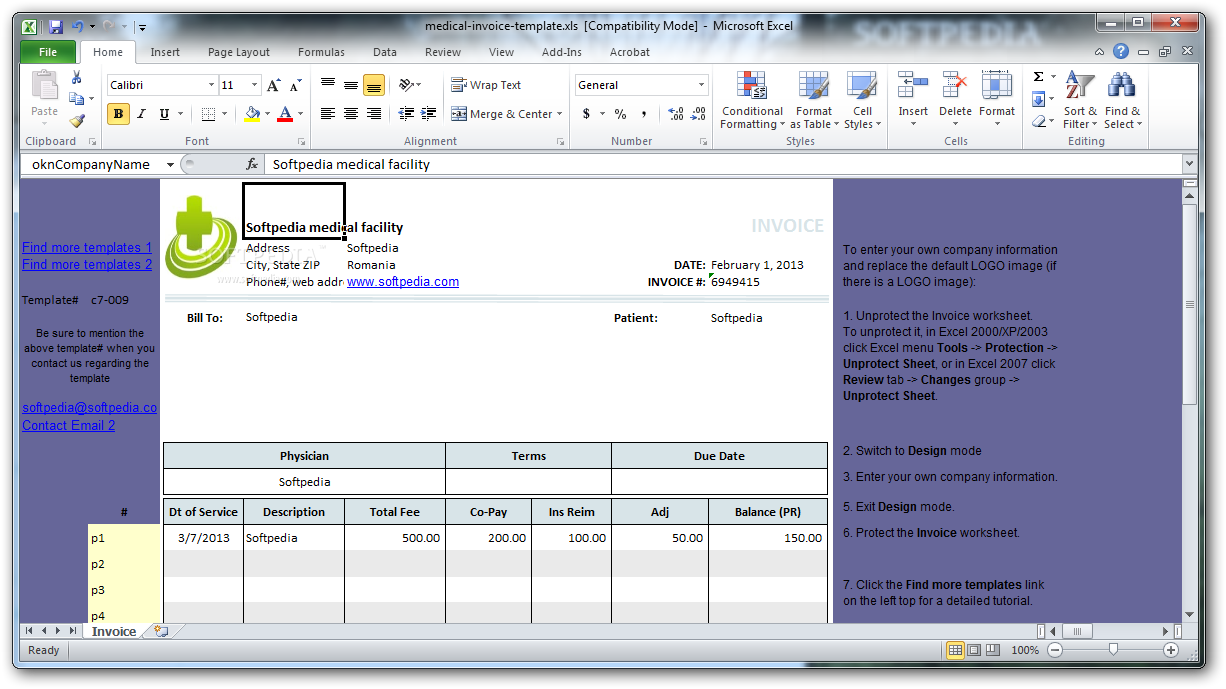Open the borders dropdown arrow

point(224,114)
